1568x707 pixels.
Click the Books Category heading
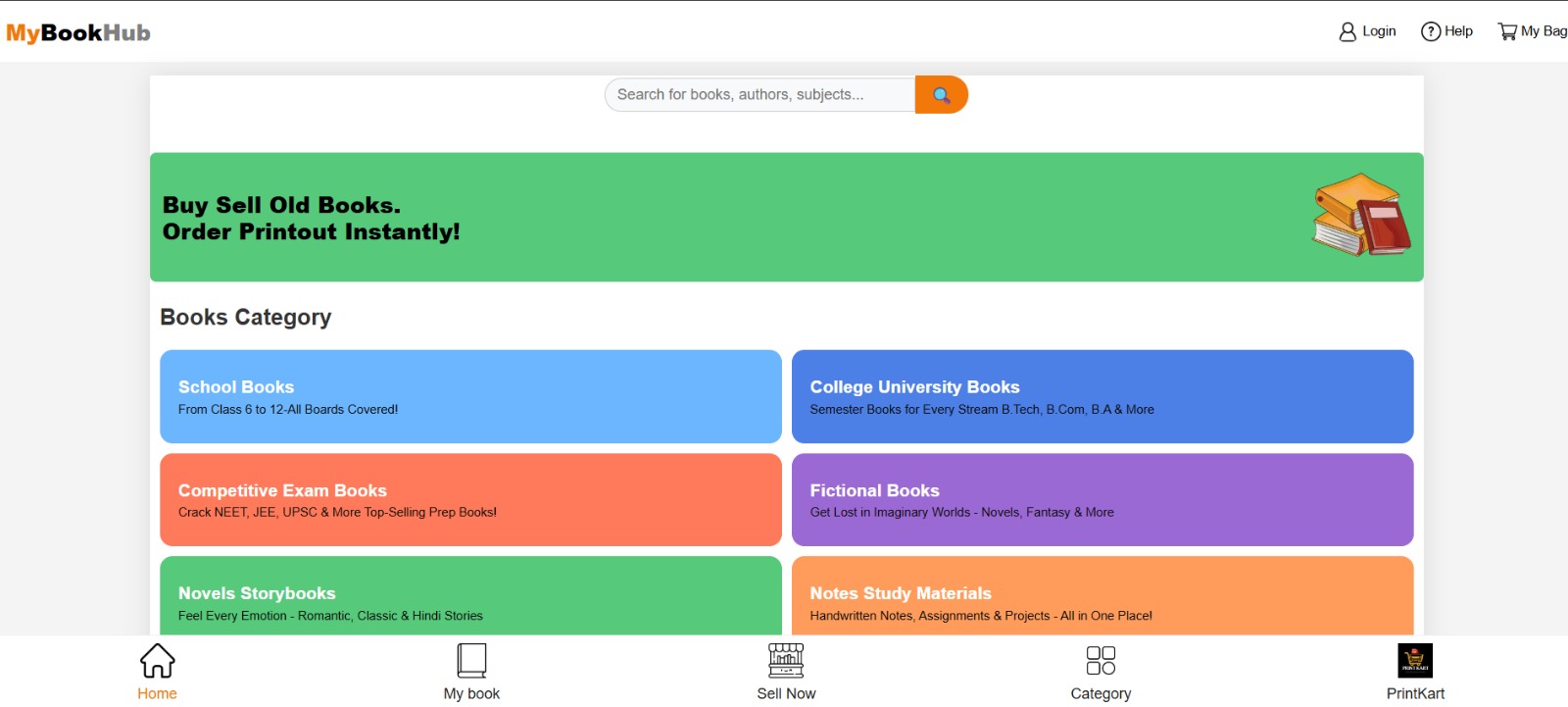[x=246, y=317]
